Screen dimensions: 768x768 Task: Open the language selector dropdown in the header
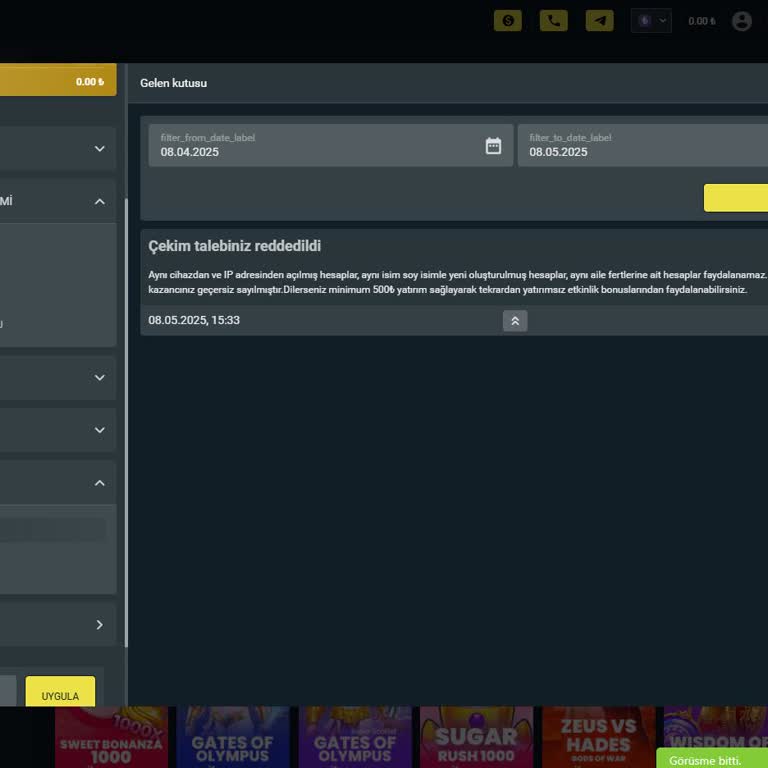click(651, 21)
